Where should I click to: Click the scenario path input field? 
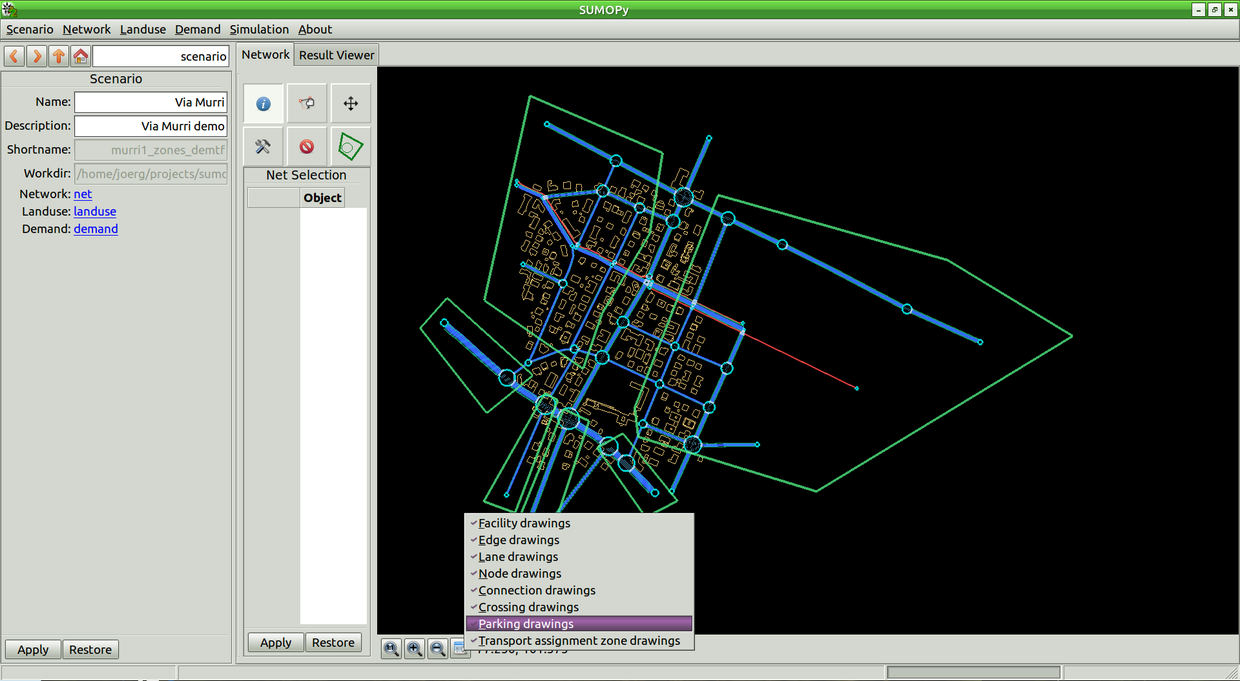point(161,57)
